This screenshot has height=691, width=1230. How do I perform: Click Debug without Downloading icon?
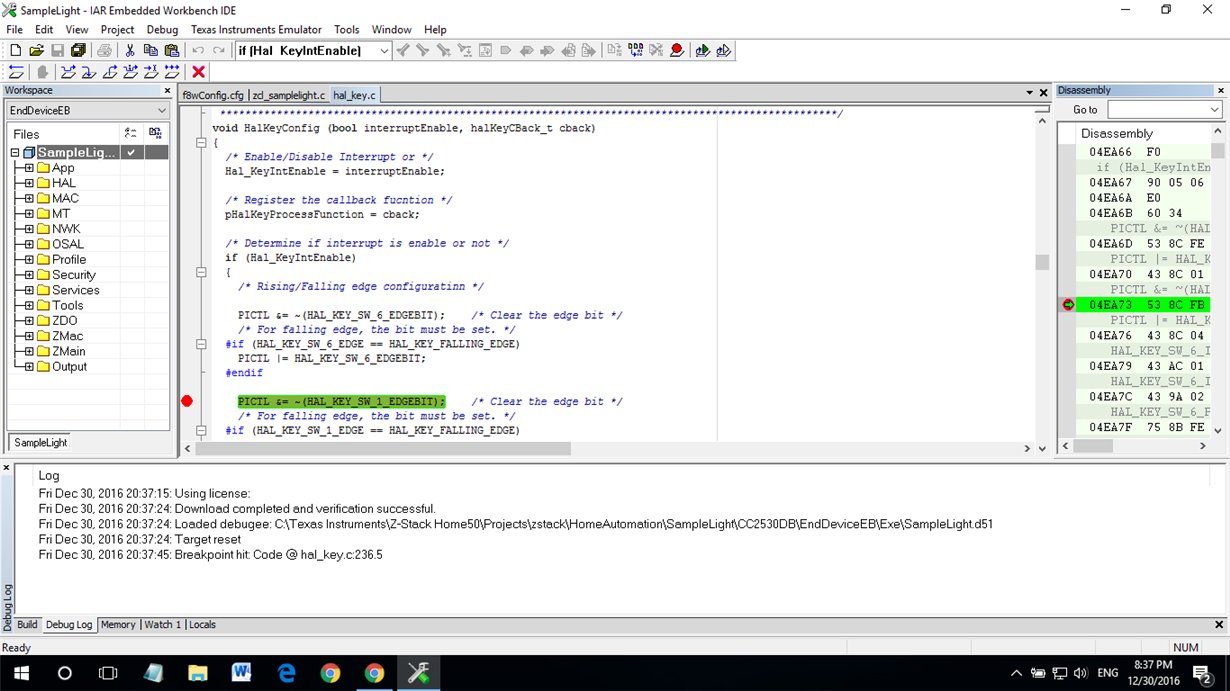click(x=723, y=50)
